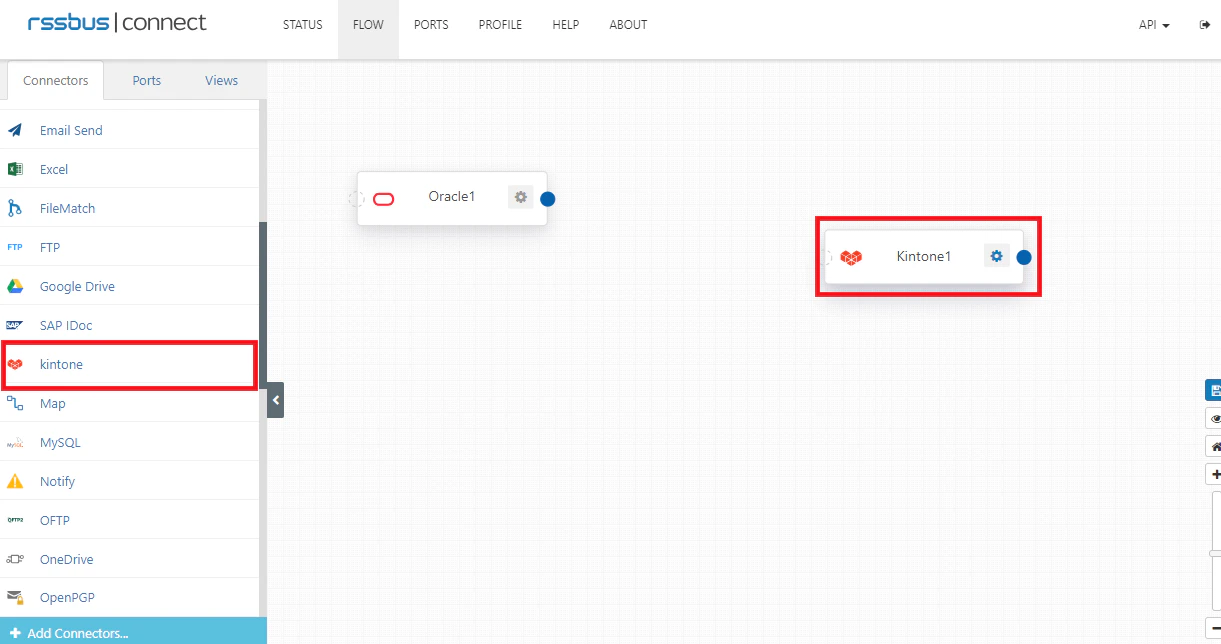Select the Email Send connector label
The height and width of the screenshot is (644, 1221).
coord(71,130)
